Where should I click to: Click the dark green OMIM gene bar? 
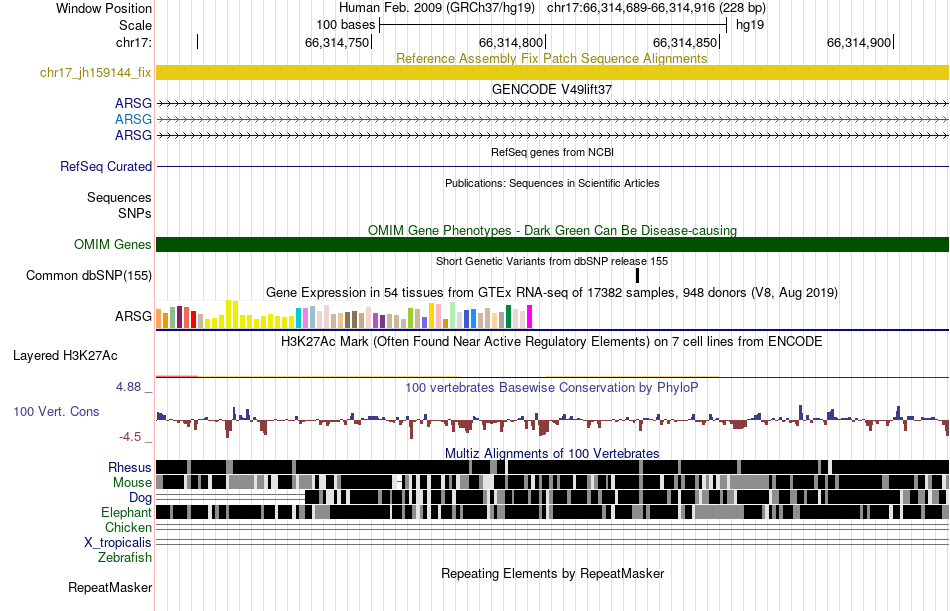(x=552, y=244)
